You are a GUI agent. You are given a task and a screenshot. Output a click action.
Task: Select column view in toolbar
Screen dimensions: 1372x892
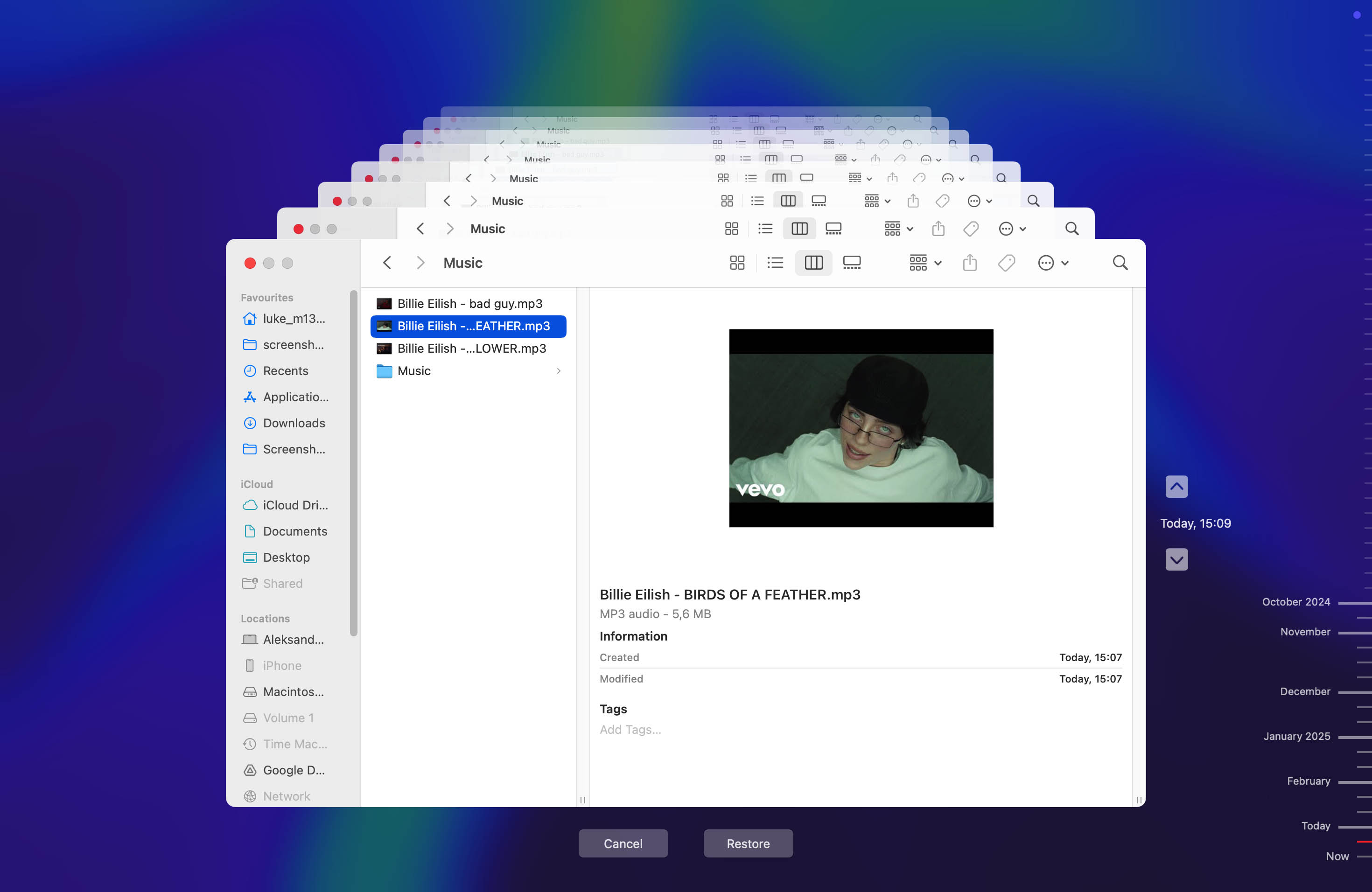813,263
